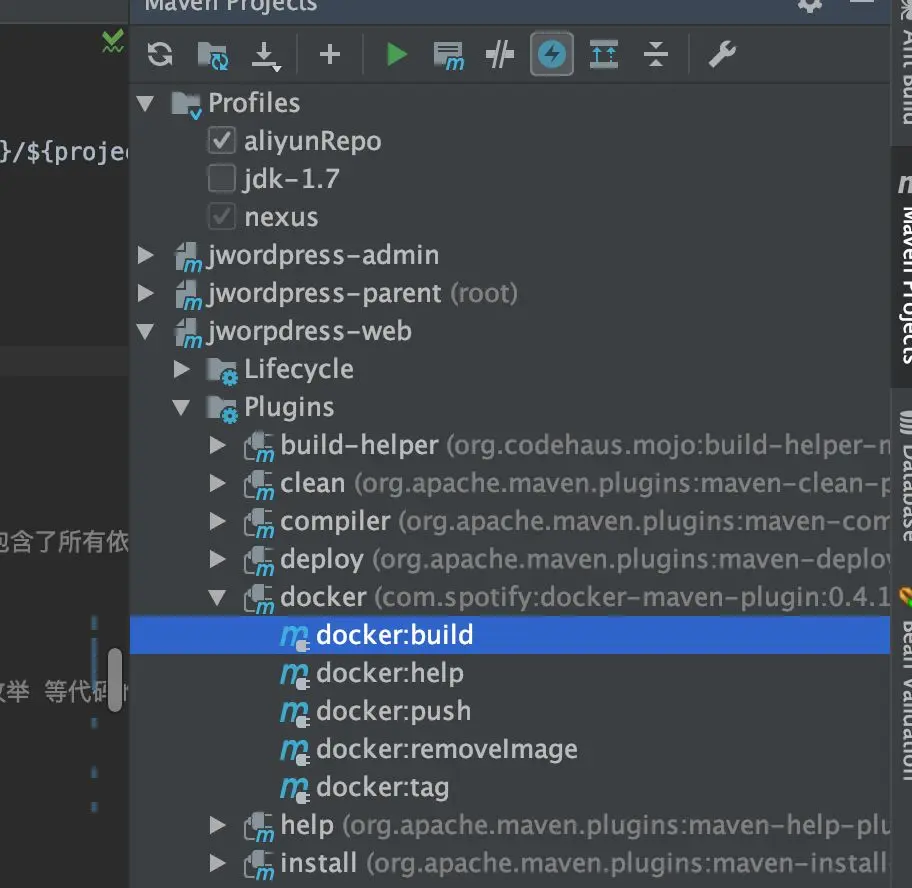Enable the jdk-1.7 profile checkbox

(x=222, y=178)
